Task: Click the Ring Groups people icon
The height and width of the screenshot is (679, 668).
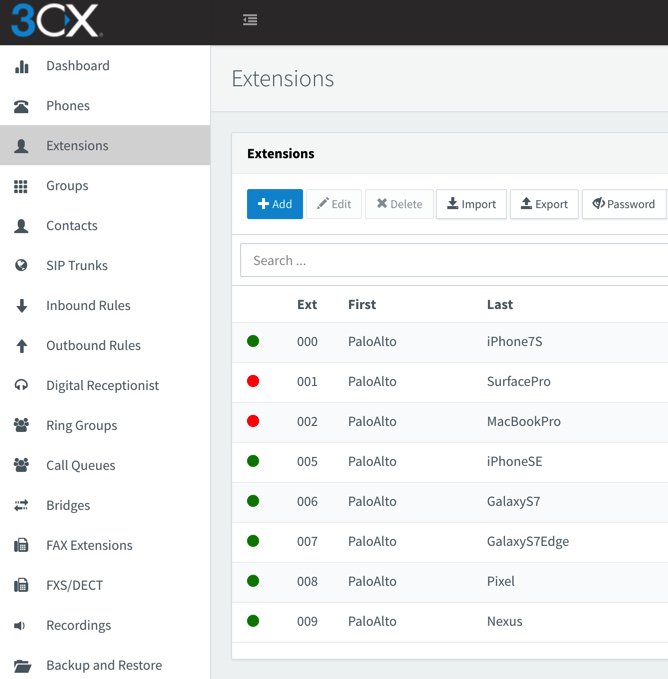Action: [21, 425]
